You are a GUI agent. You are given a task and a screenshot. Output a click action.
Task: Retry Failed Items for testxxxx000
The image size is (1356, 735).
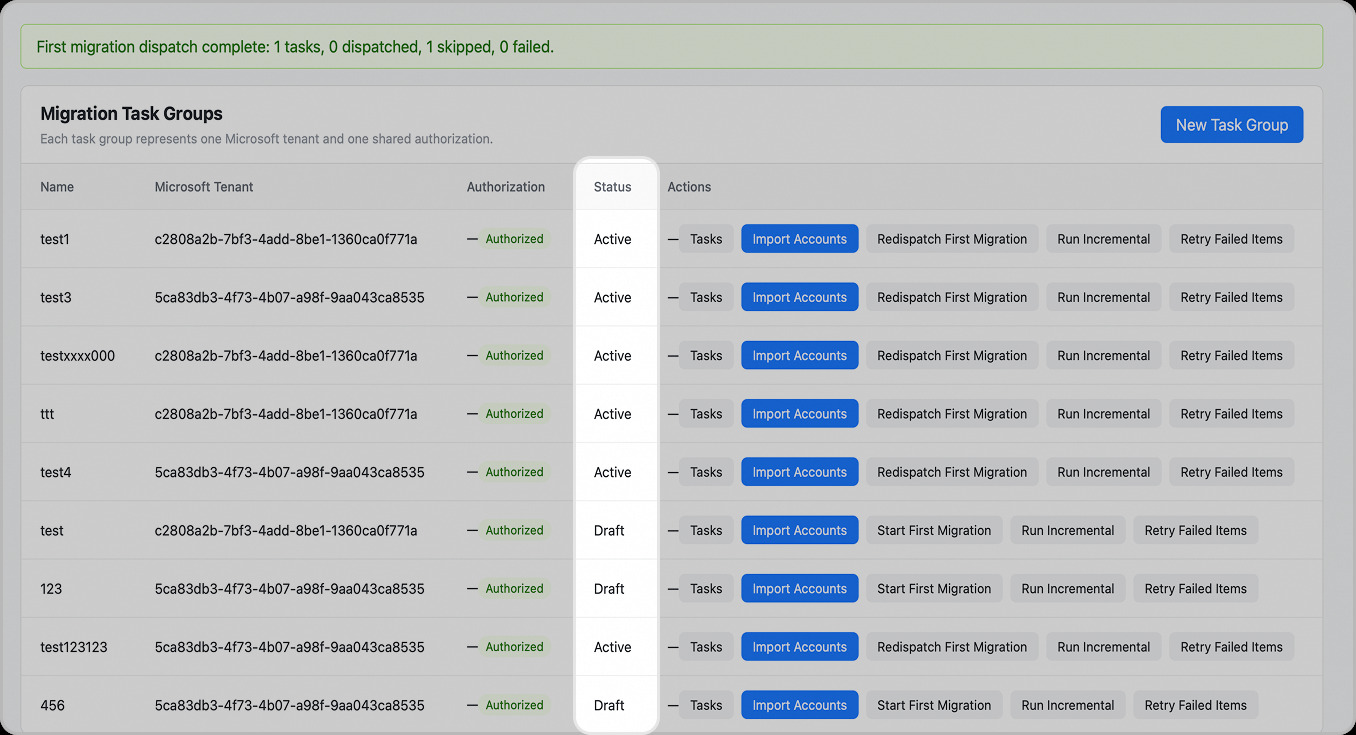click(1231, 355)
